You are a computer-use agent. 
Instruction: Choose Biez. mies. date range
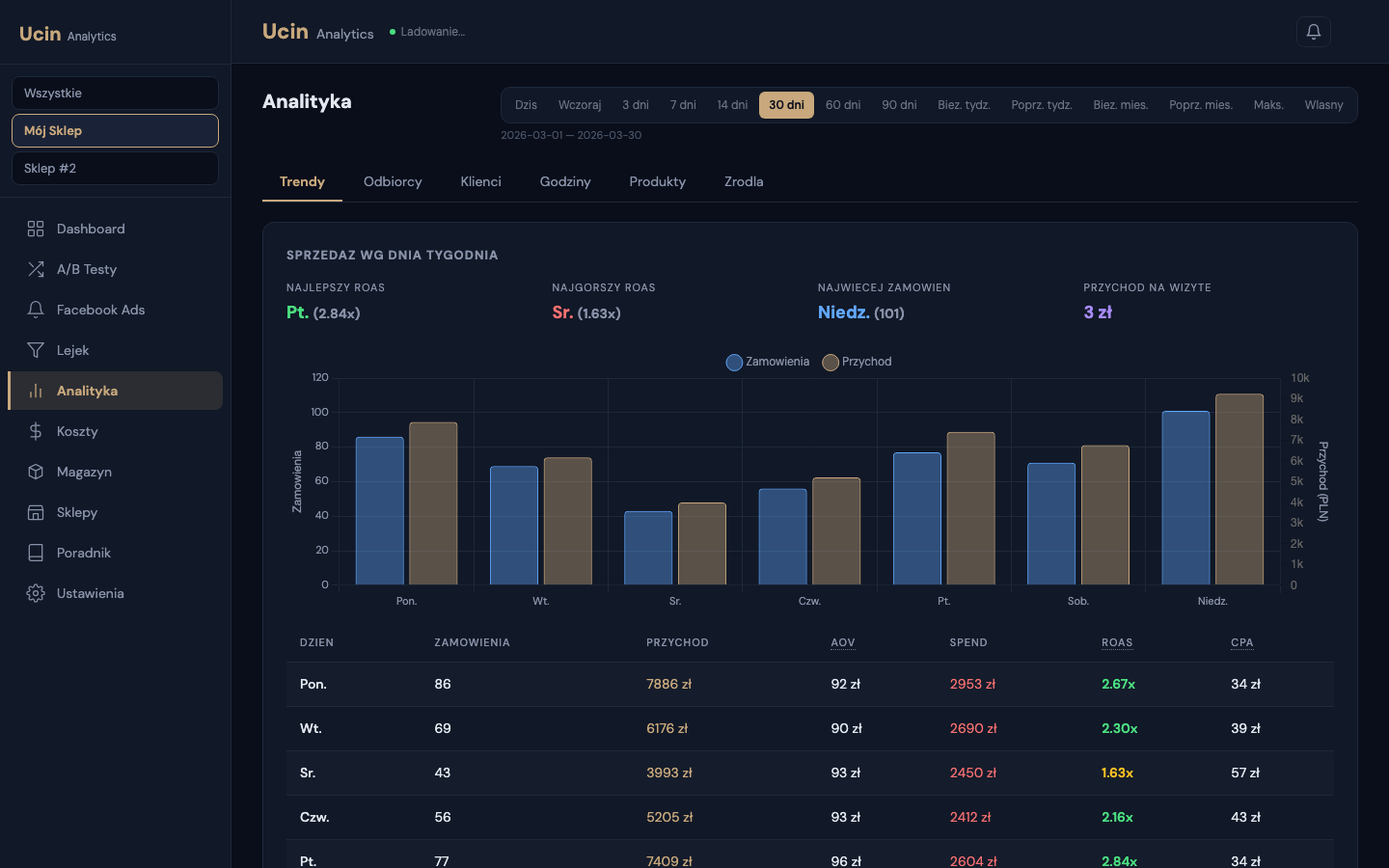(1121, 105)
